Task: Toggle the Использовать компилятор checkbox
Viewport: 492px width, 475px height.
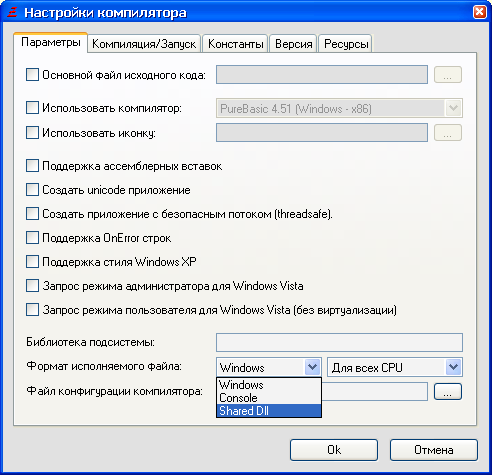Action: click(32, 108)
